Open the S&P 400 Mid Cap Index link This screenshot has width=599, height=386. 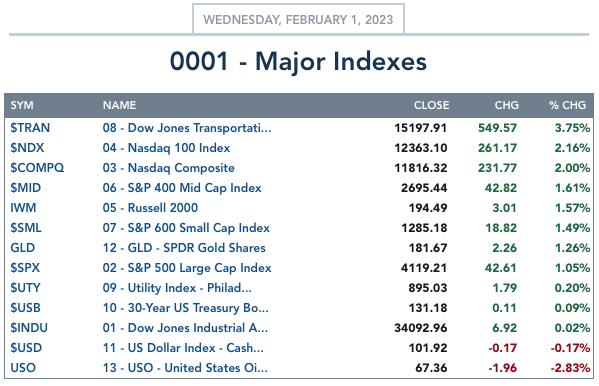click(182, 188)
